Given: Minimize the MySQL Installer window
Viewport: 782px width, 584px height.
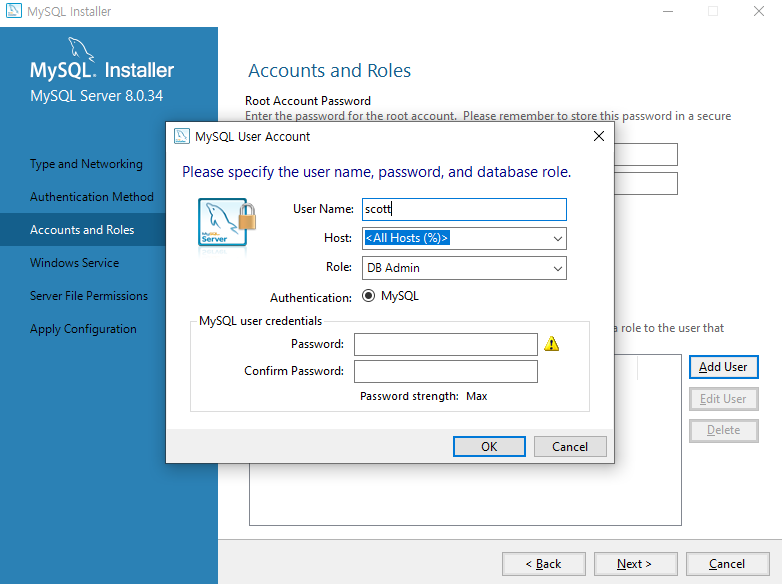Looking at the screenshot, I should click(668, 11).
